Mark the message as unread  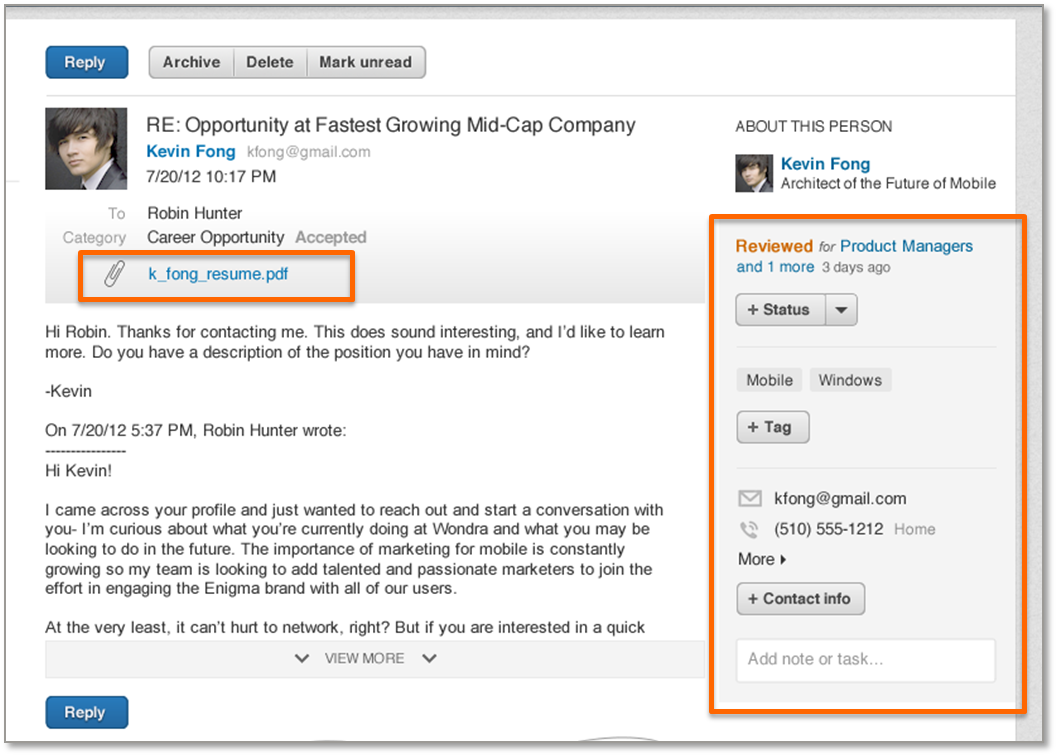365,62
